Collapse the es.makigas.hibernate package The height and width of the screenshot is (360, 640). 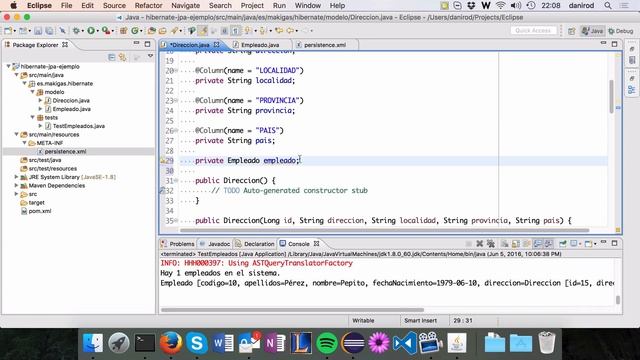pos(24,83)
